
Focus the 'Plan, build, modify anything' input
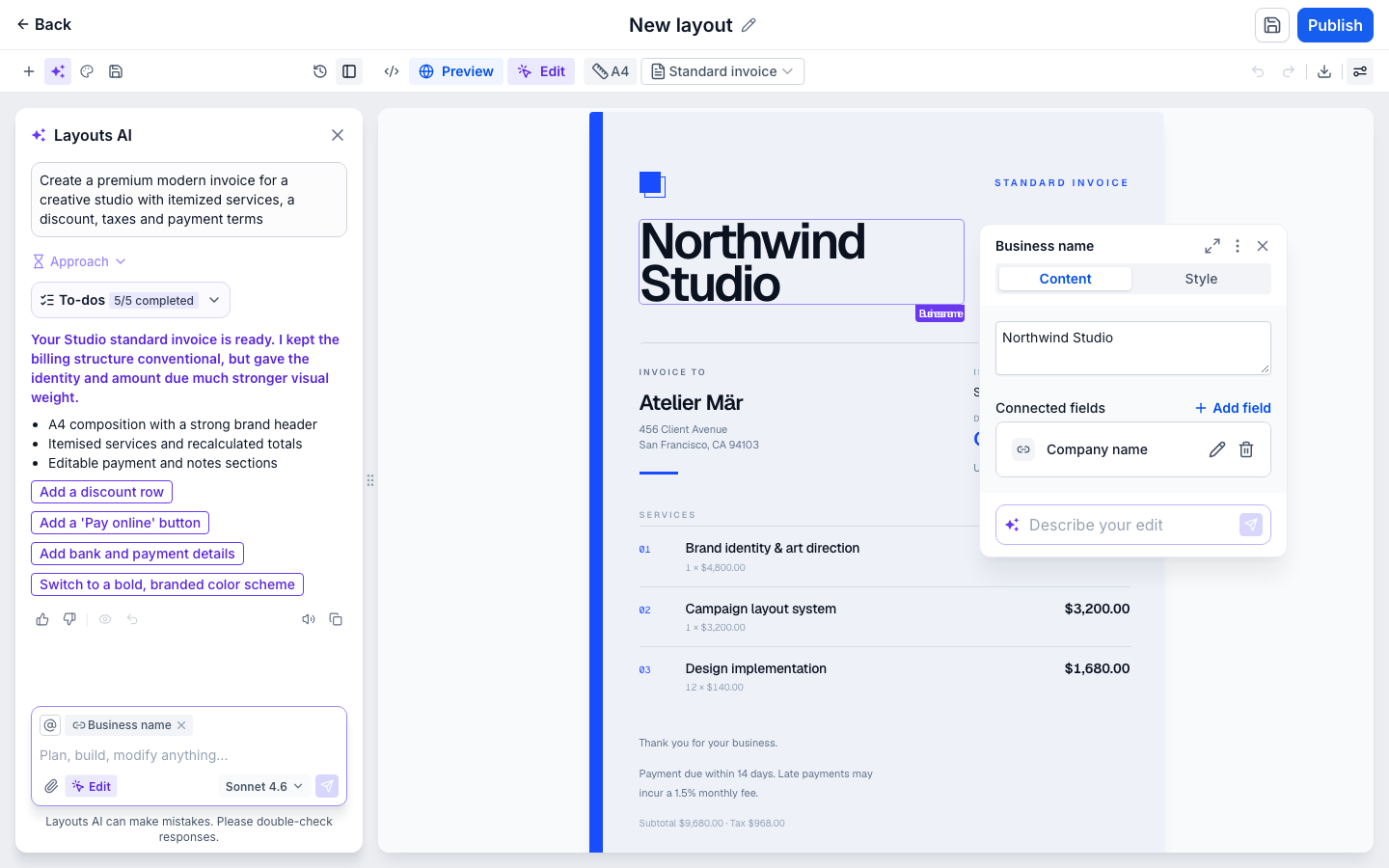pyautogui.click(x=189, y=755)
